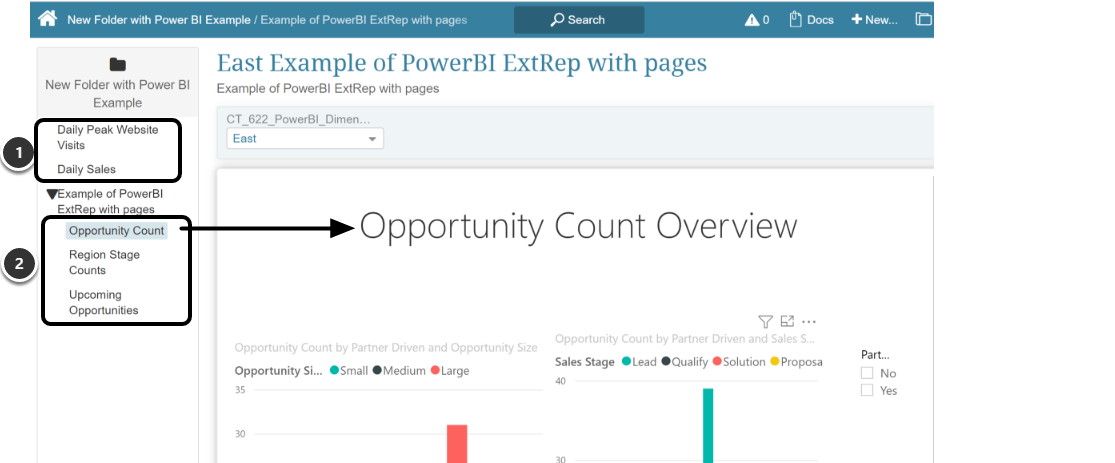Click the filter funnel icon on chart
This screenshot has height=463, width=1115.
point(765,321)
